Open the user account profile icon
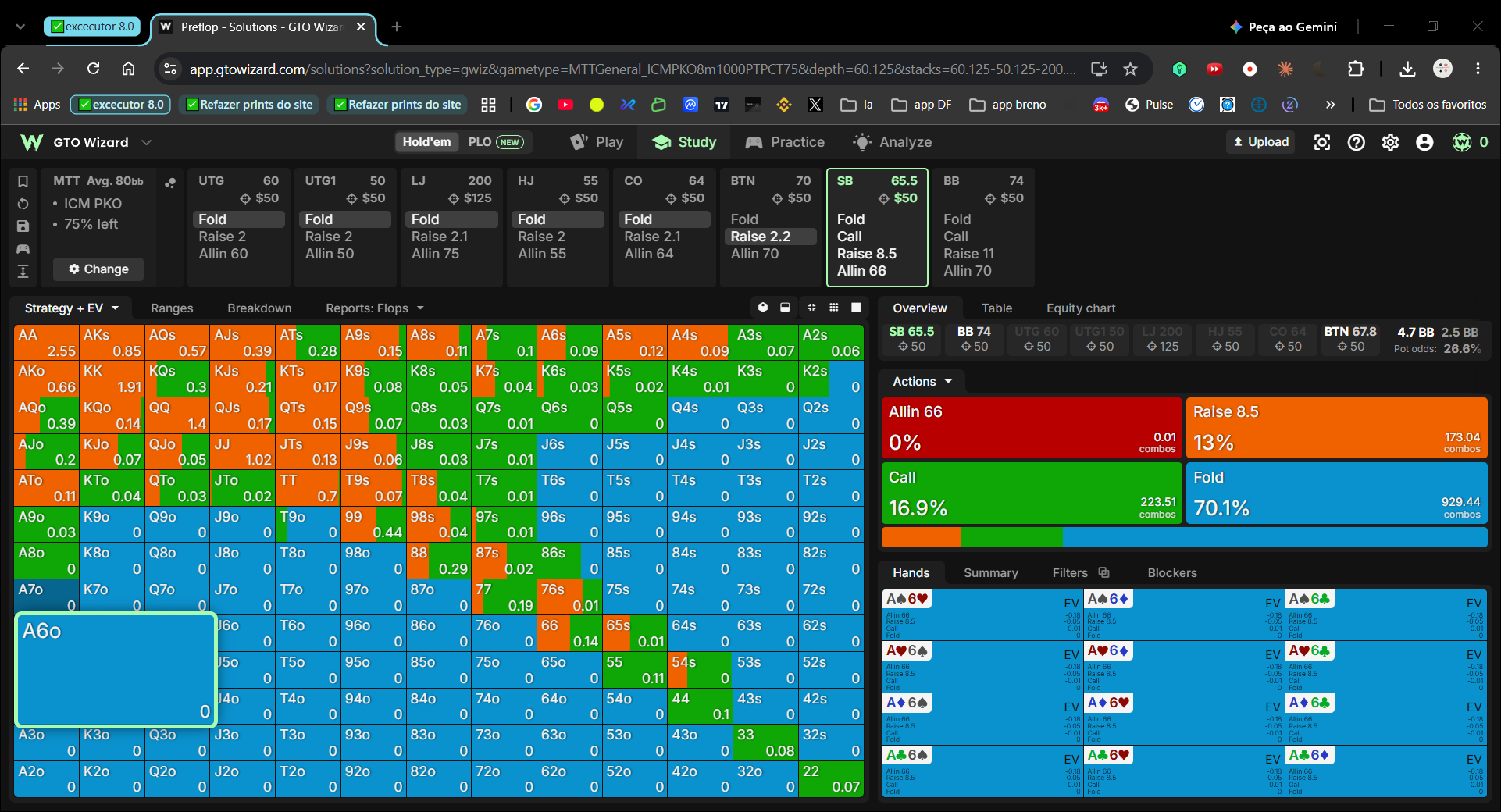 pyautogui.click(x=1424, y=142)
